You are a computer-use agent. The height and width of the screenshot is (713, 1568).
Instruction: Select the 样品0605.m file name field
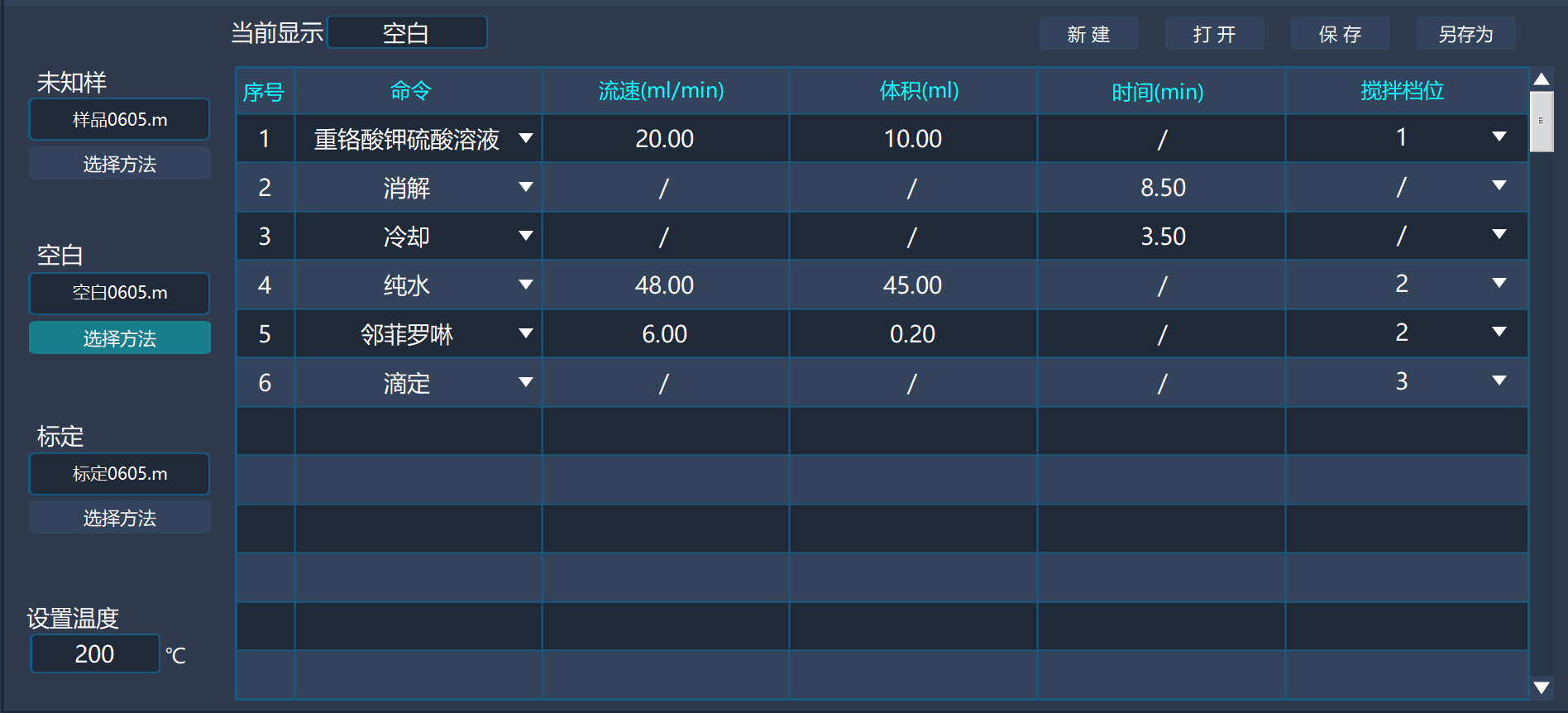[x=119, y=119]
